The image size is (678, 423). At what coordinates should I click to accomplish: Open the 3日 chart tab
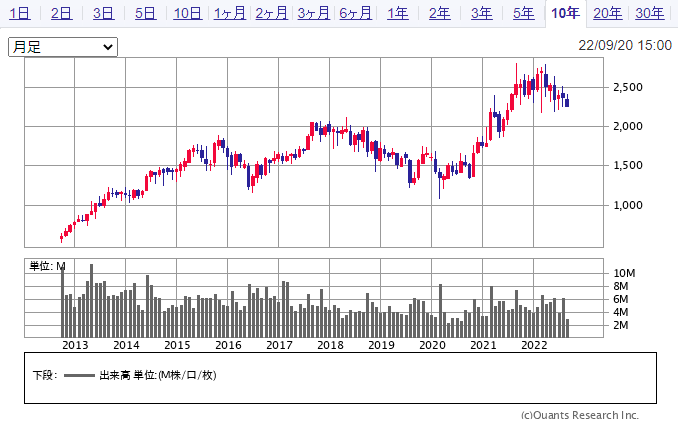click(x=103, y=13)
